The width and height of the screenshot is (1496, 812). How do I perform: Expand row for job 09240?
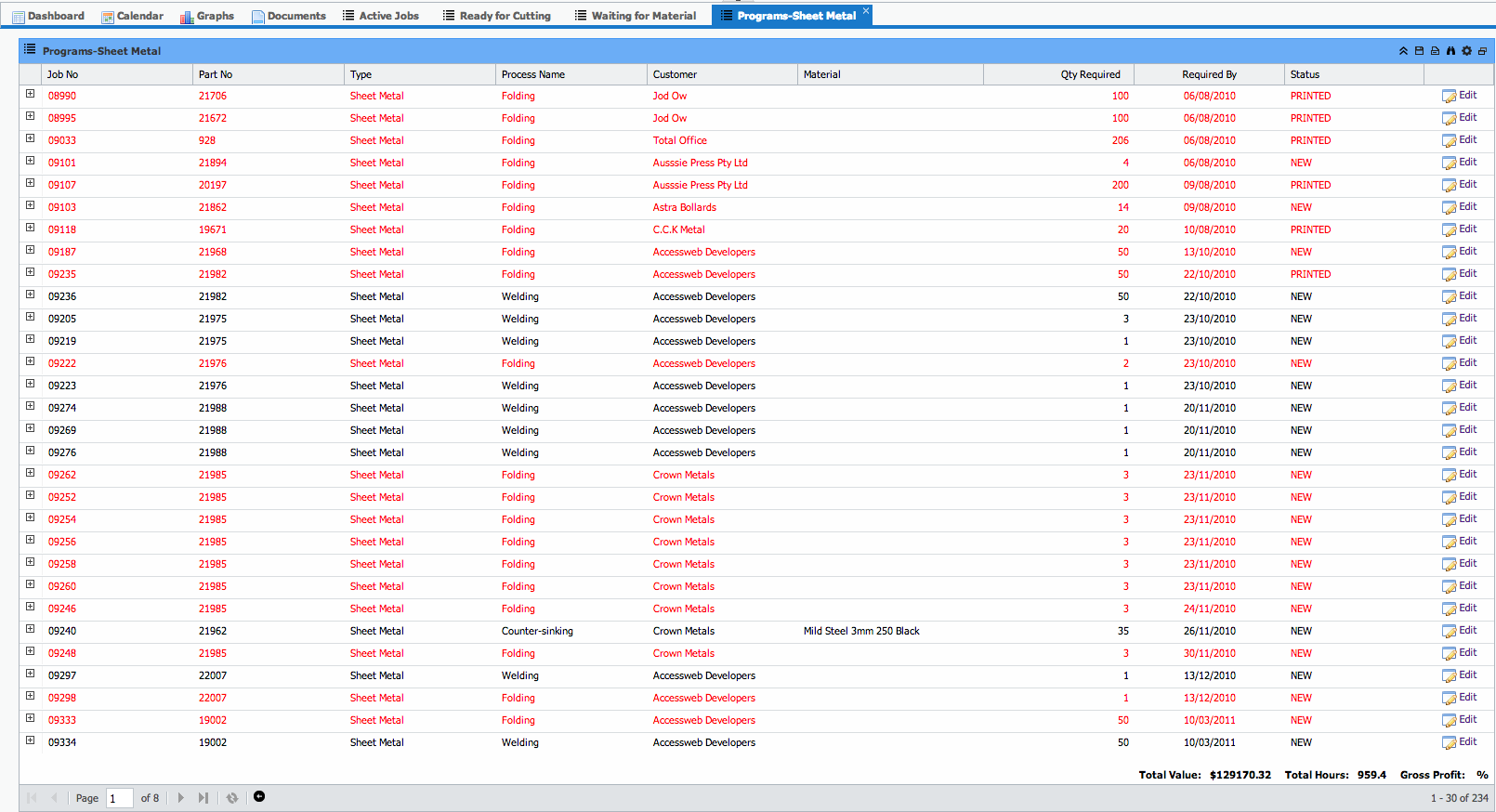(x=30, y=629)
